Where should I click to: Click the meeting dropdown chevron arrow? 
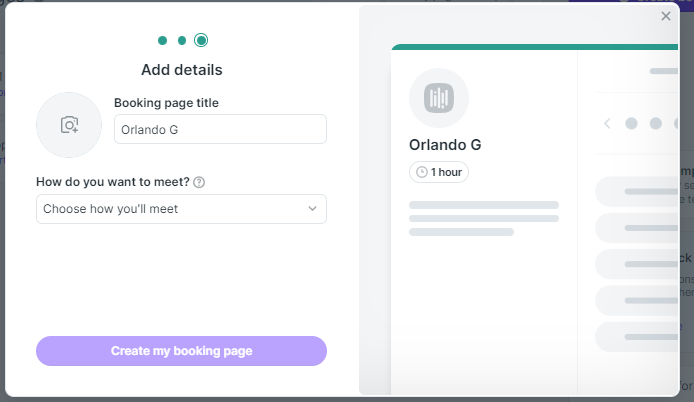[x=312, y=209]
